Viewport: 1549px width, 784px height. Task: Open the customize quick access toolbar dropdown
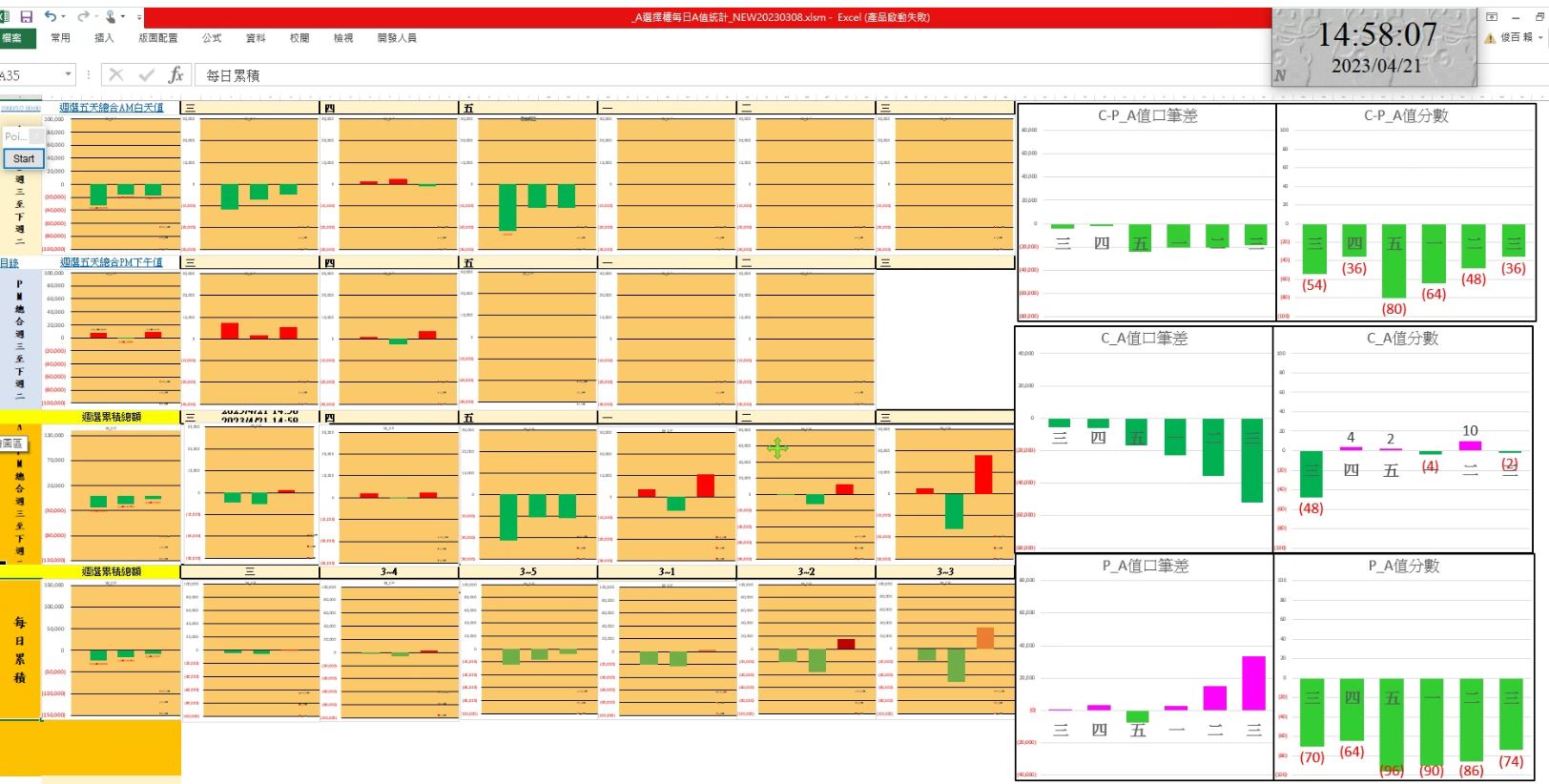pos(139,17)
